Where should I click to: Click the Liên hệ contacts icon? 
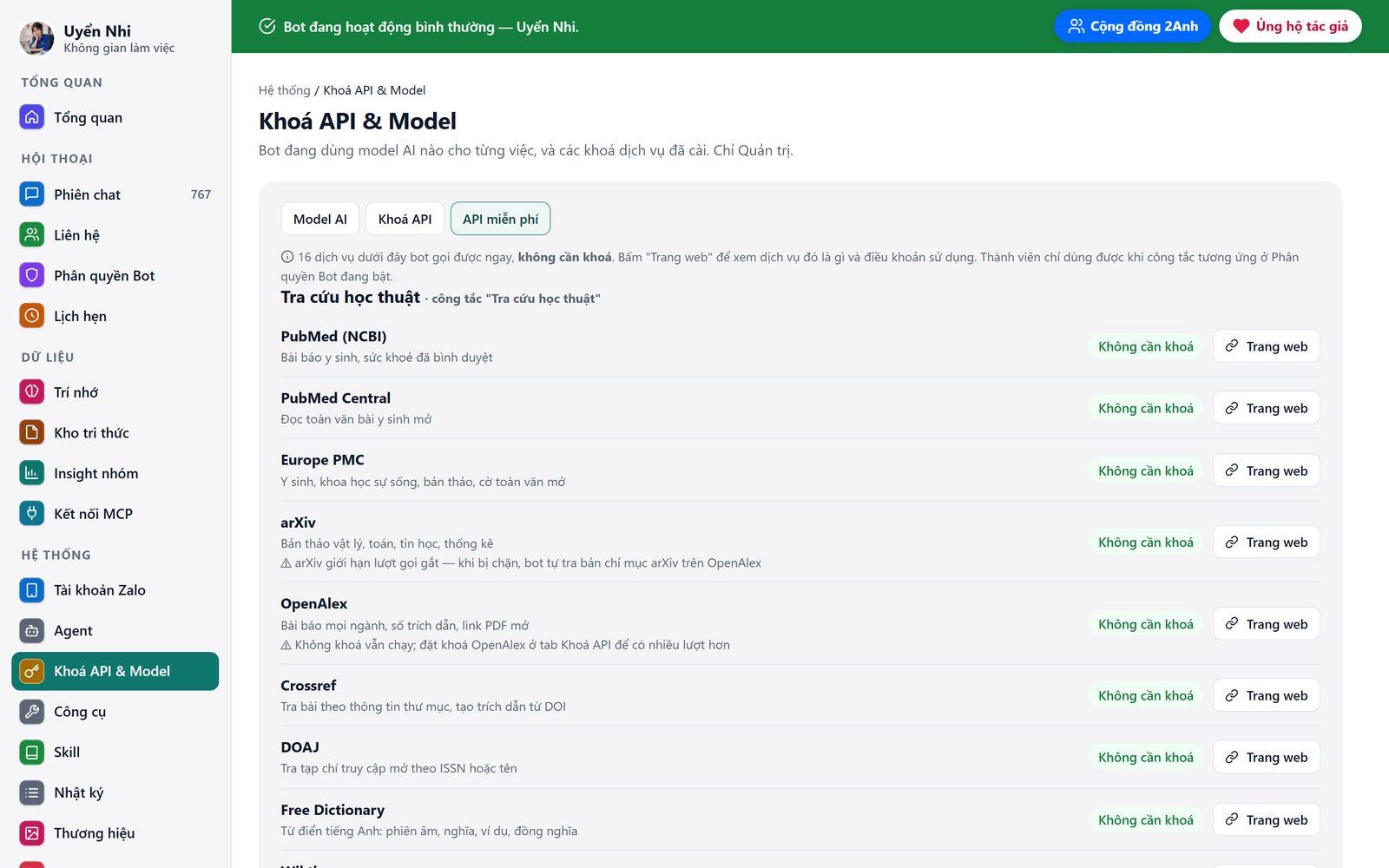coord(32,234)
